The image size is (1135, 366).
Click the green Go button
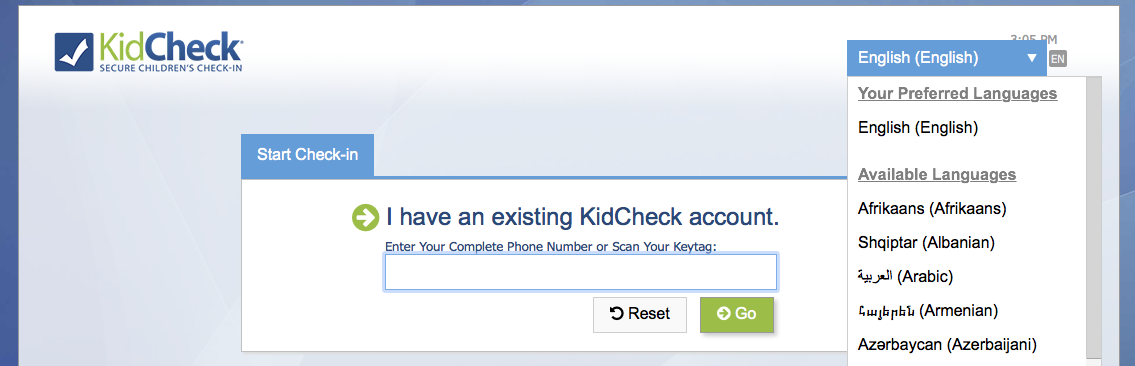(737, 314)
